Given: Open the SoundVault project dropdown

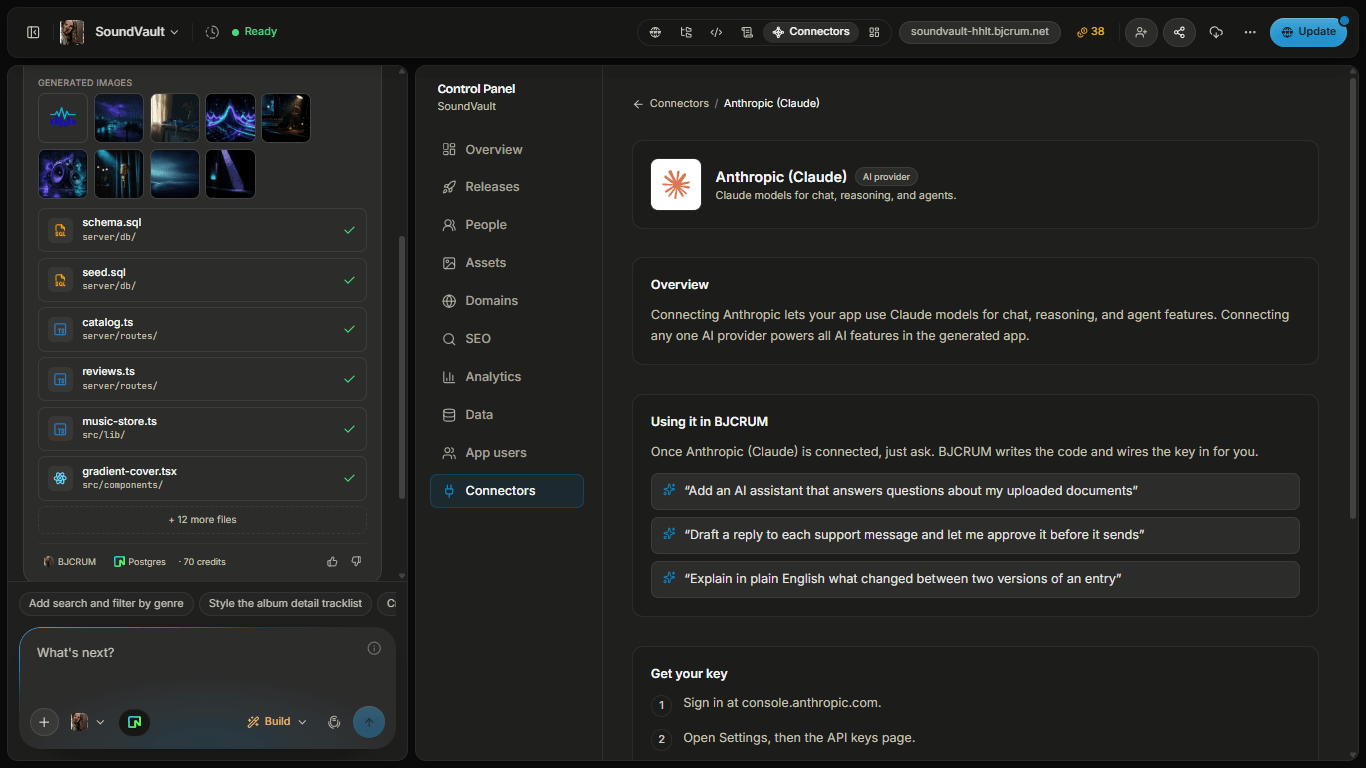Looking at the screenshot, I should pos(136,32).
